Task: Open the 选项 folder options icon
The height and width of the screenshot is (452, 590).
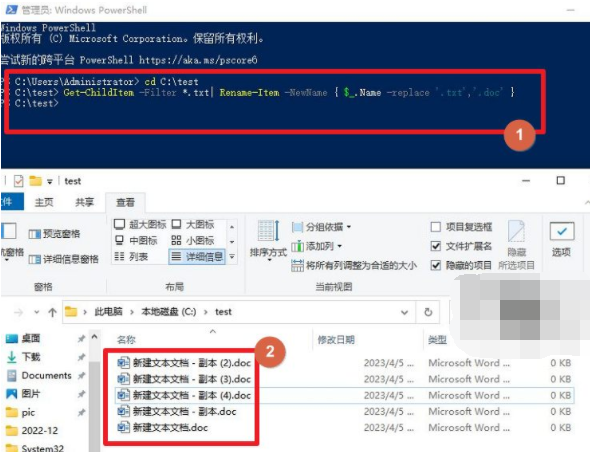Action: tap(561, 231)
